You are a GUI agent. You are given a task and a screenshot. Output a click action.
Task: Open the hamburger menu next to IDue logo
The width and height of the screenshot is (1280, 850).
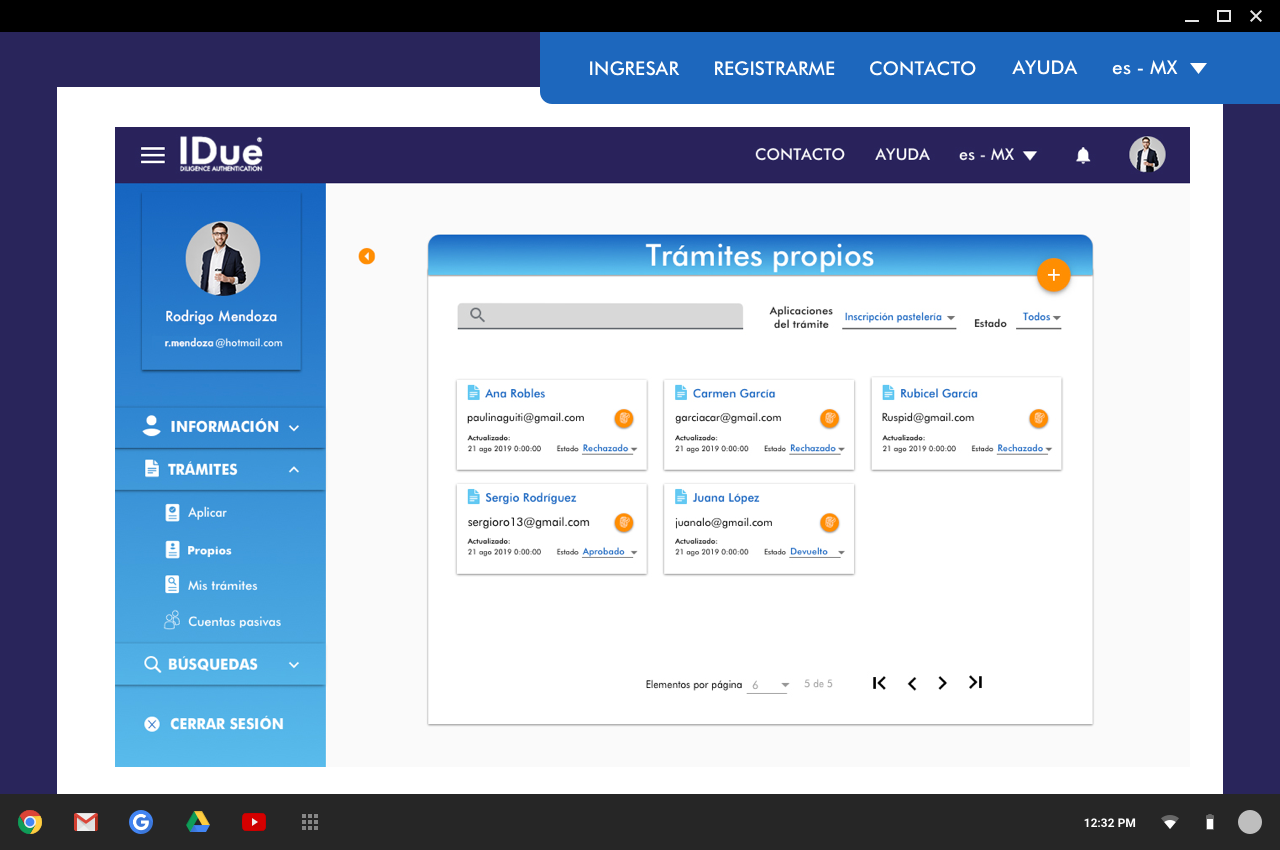coord(152,155)
